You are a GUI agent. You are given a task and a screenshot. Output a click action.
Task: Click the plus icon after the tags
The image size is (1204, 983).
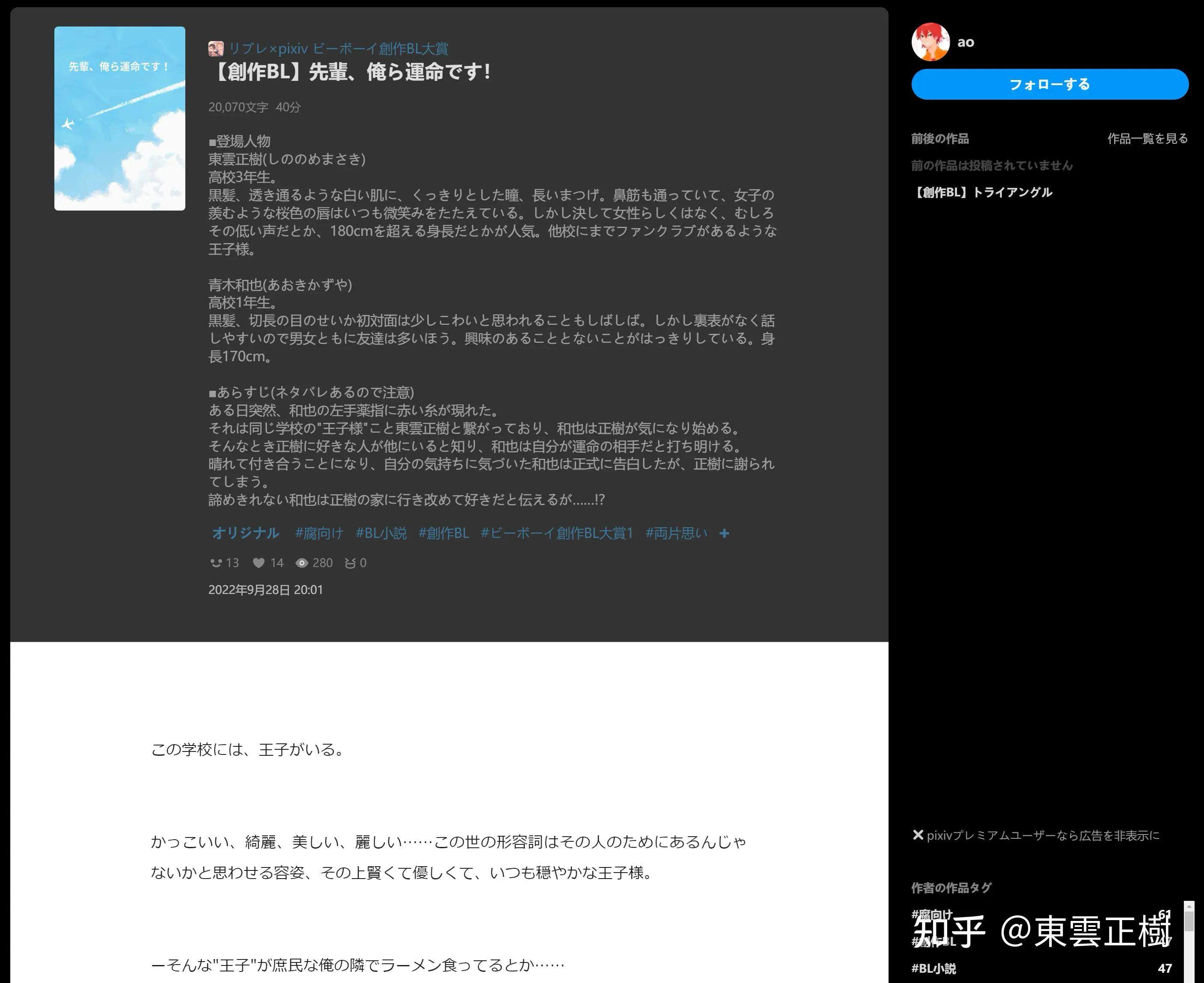724,533
